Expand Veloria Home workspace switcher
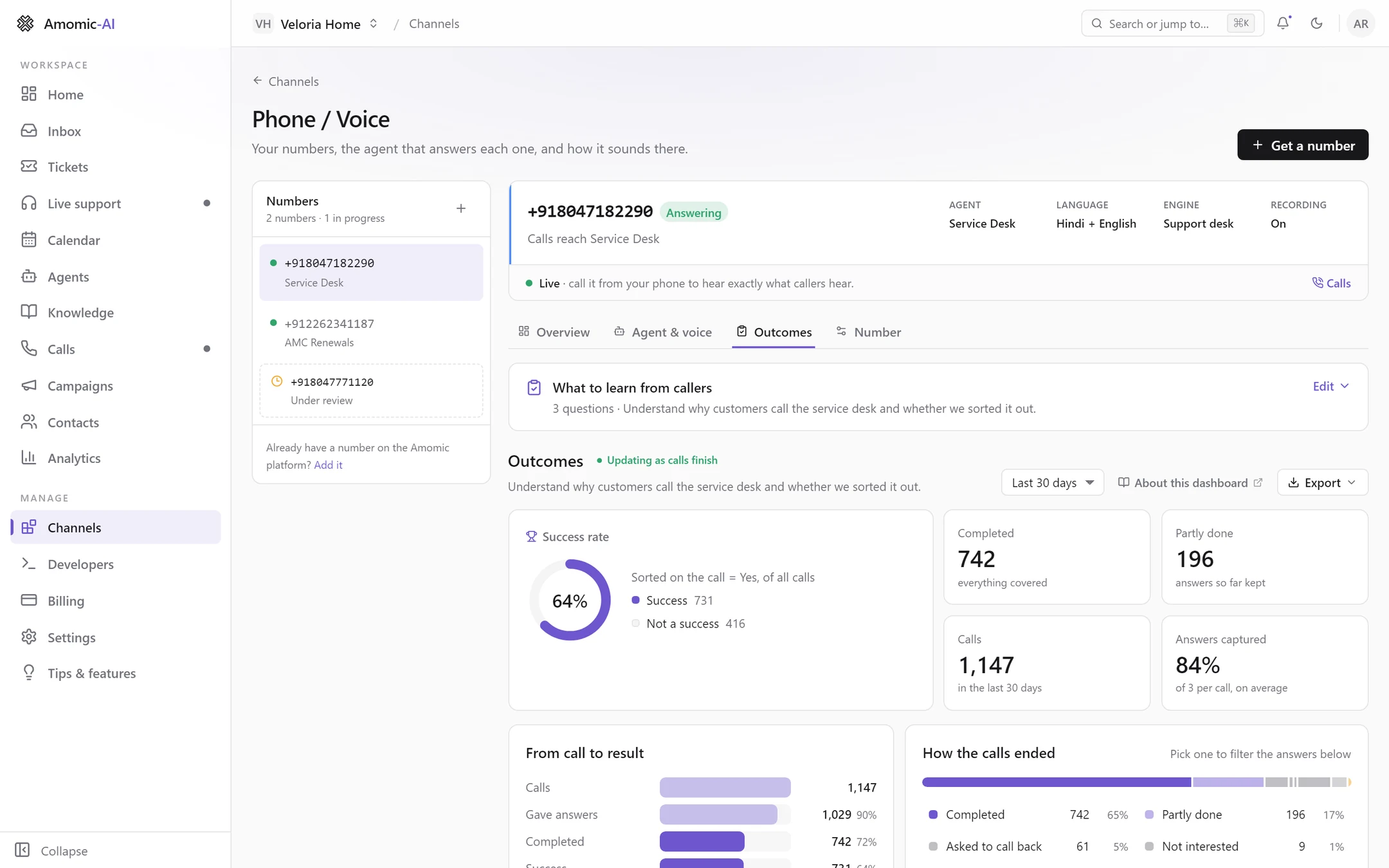 coord(316,24)
